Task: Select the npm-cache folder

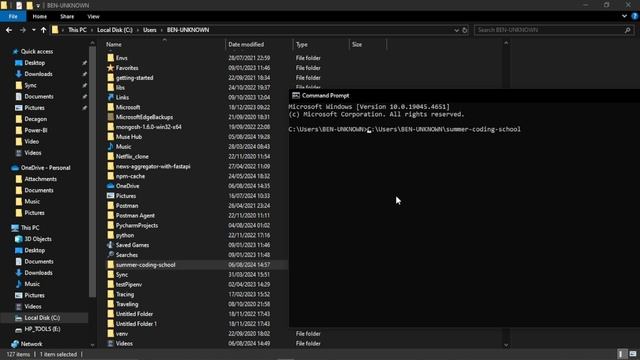Action: pyautogui.click(x=130, y=176)
